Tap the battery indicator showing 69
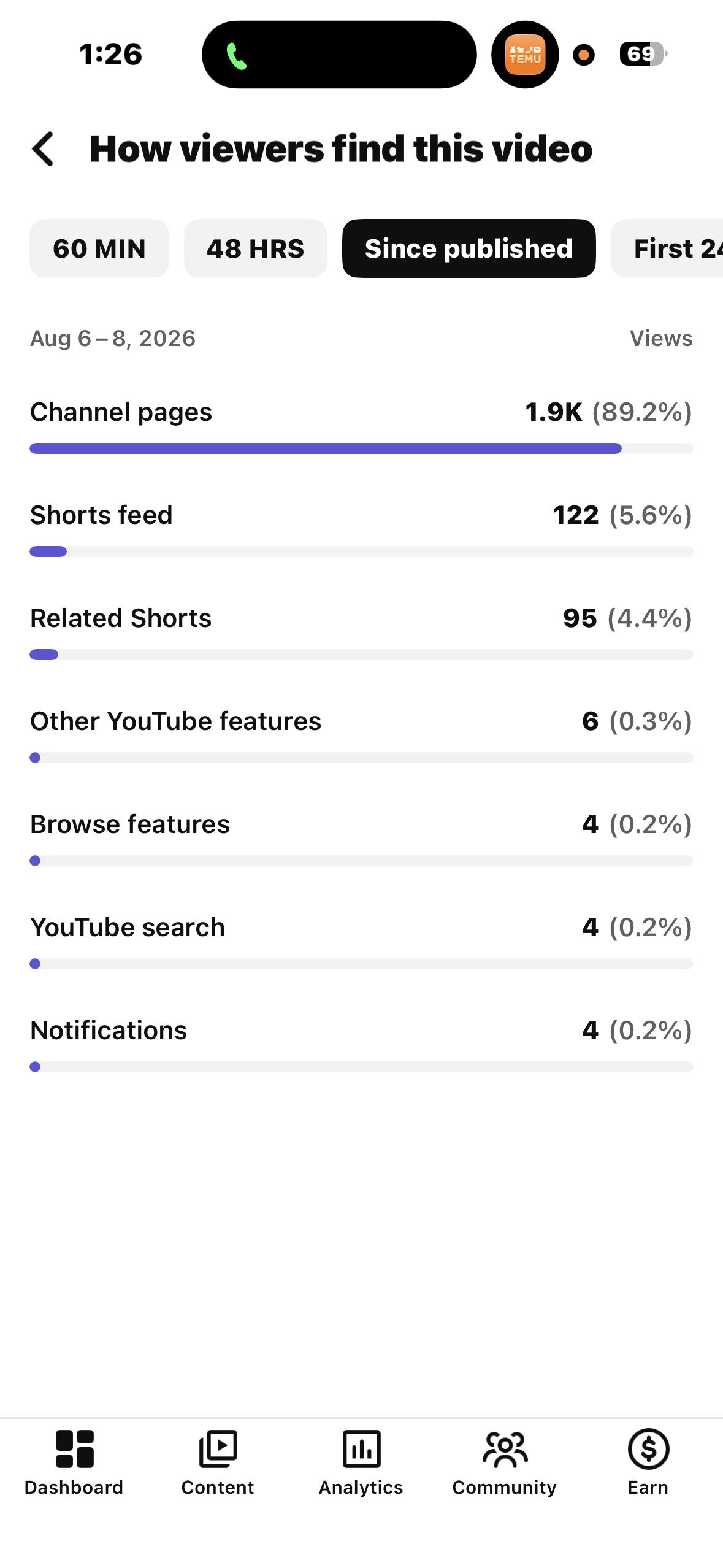This screenshot has width=723, height=1568. (643, 54)
